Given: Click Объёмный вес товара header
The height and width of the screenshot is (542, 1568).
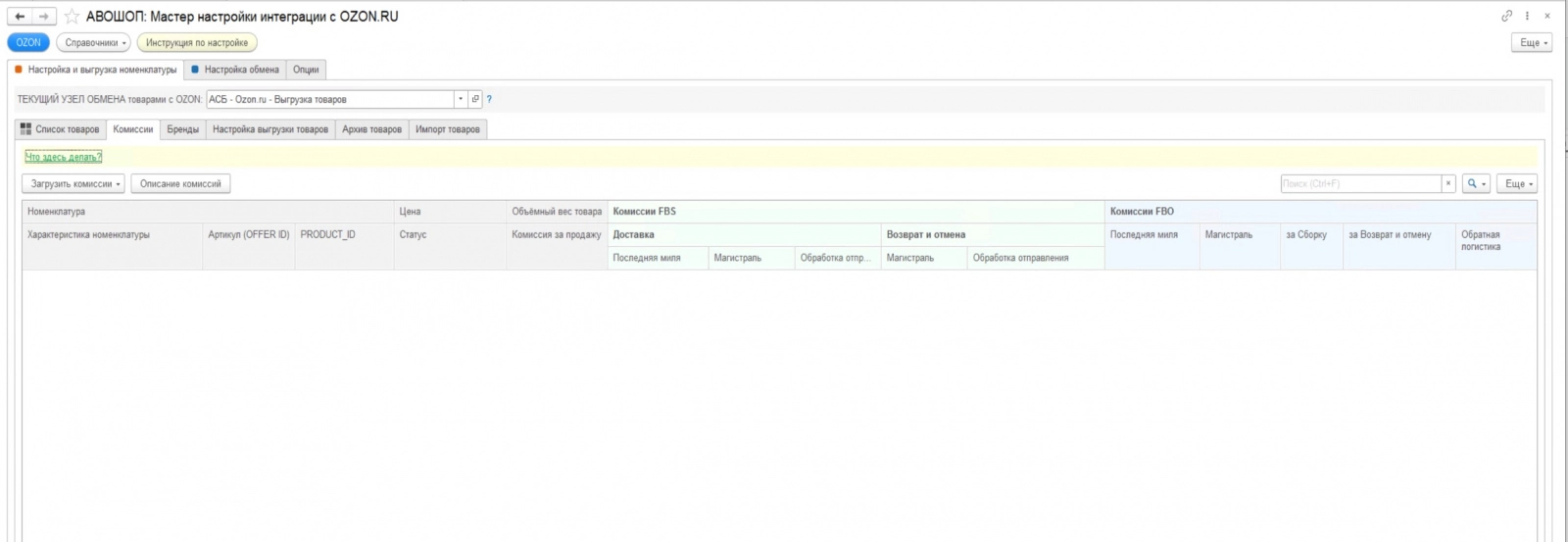Looking at the screenshot, I should click(x=558, y=212).
